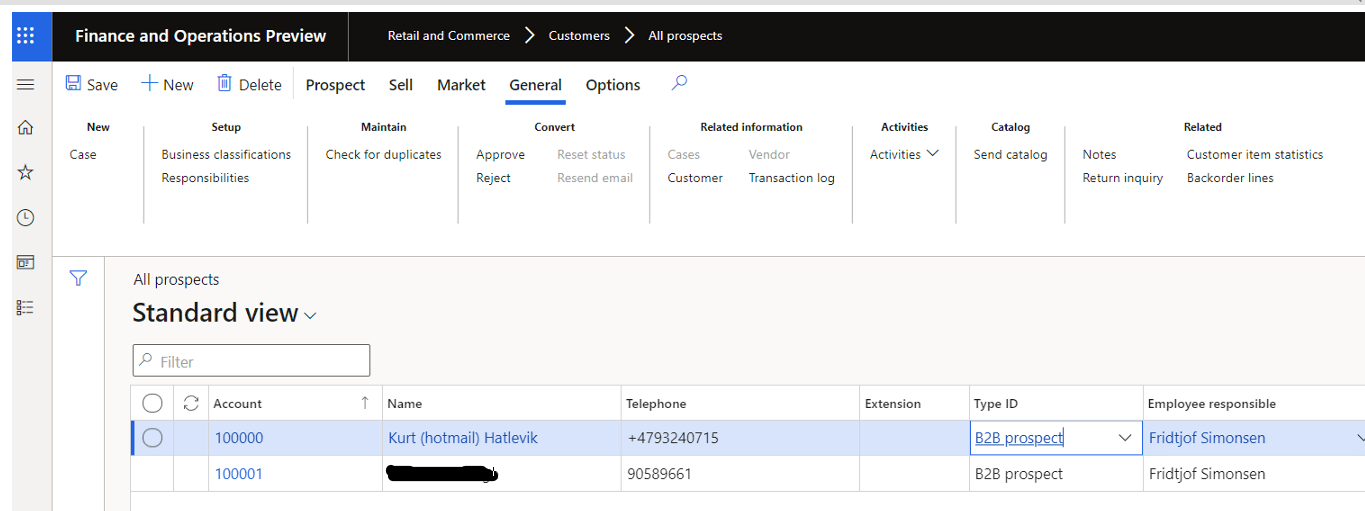This screenshot has height=511, width=1365.
Task: Click into the Filter input field
Action: coord(260,361)
